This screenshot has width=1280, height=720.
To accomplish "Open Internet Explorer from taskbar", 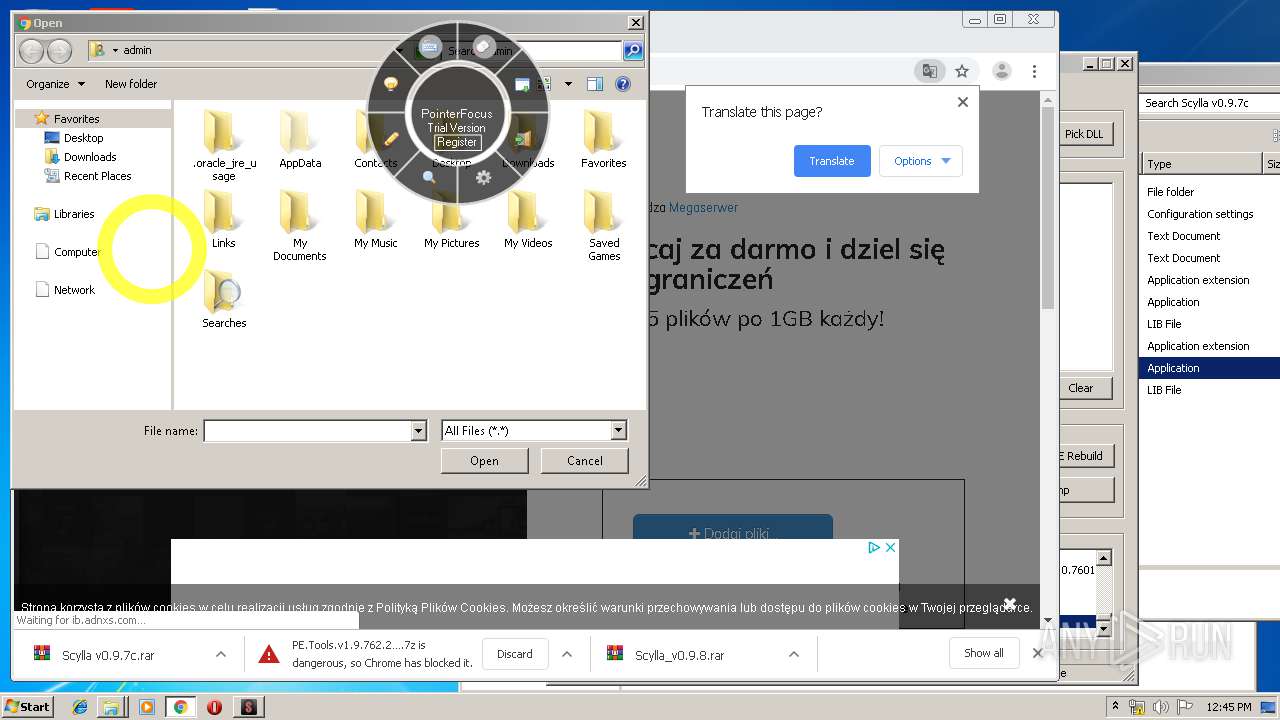I will 81,707.
